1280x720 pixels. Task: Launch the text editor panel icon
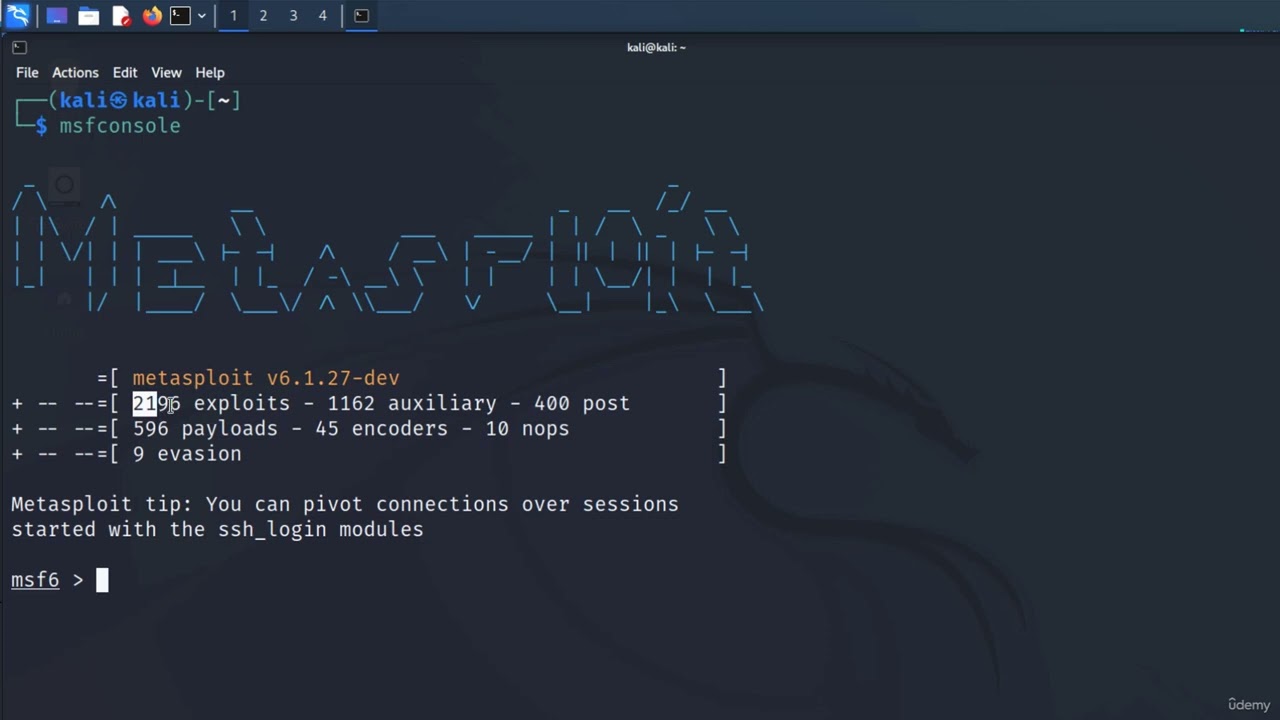[121, 16]
